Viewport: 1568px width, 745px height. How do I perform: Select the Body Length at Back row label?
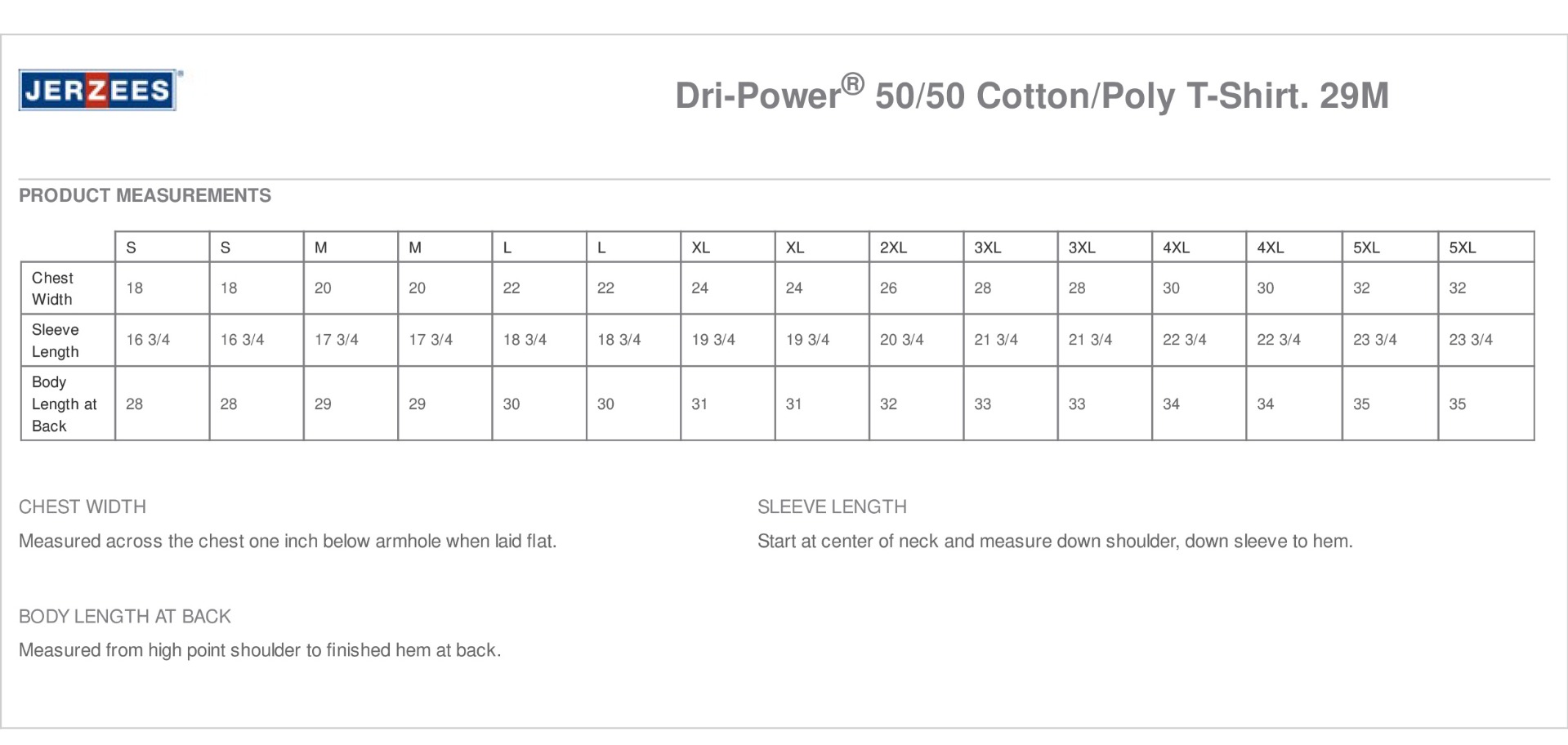[64, 404]
